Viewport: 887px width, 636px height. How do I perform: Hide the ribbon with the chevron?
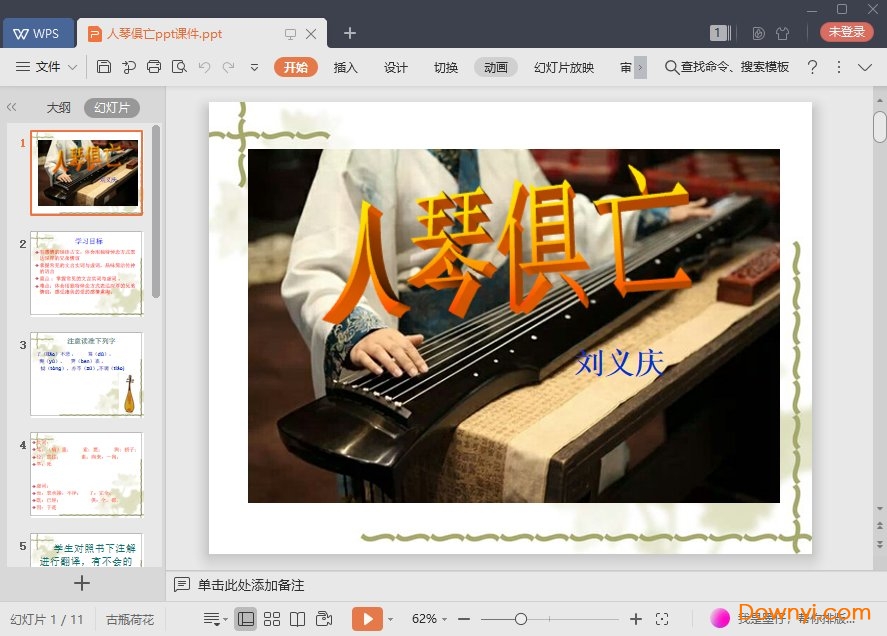pyautogui.click(x=865, y=68)
